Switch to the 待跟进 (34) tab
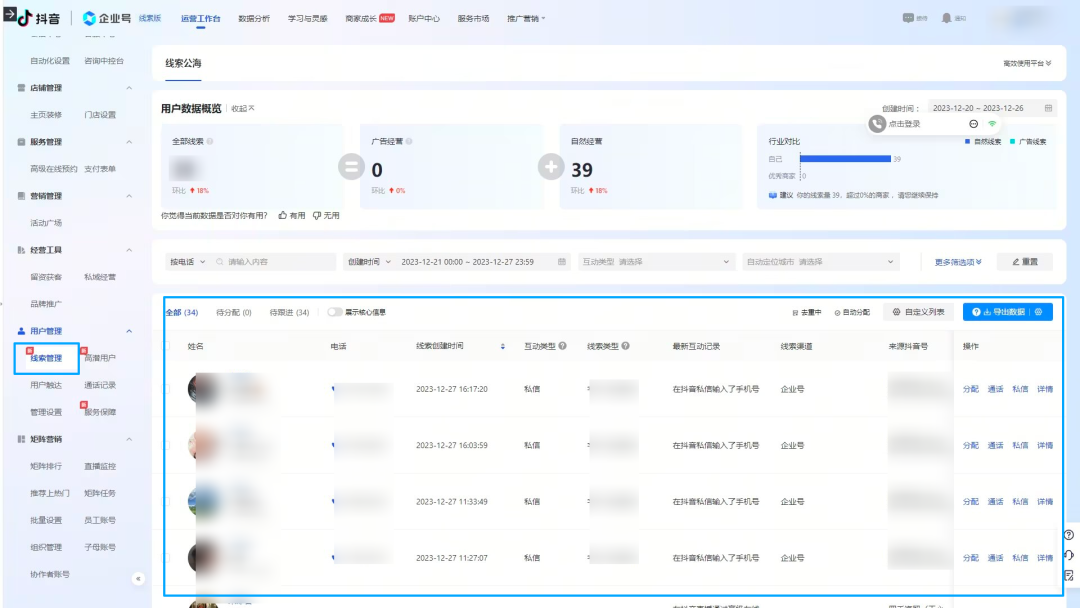 289,312
